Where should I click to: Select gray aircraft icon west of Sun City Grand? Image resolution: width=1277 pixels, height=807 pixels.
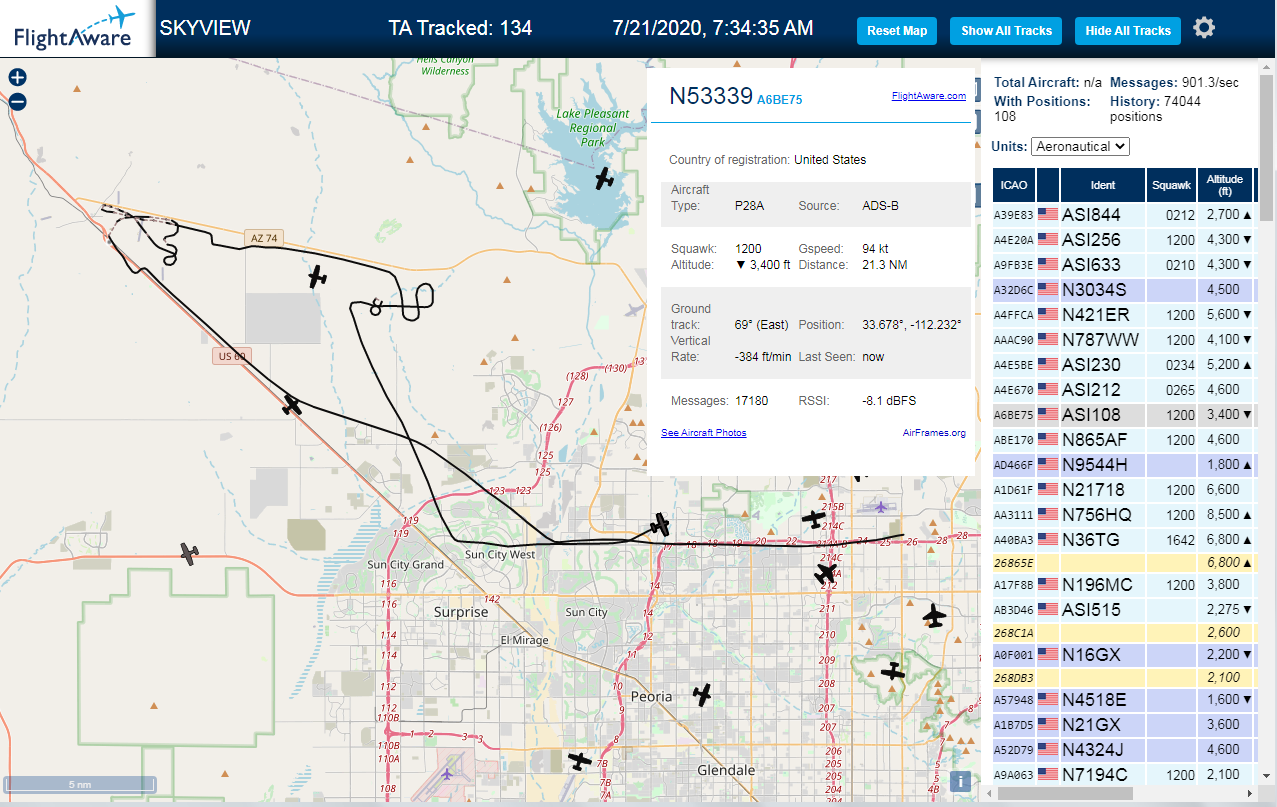(190, 552)
